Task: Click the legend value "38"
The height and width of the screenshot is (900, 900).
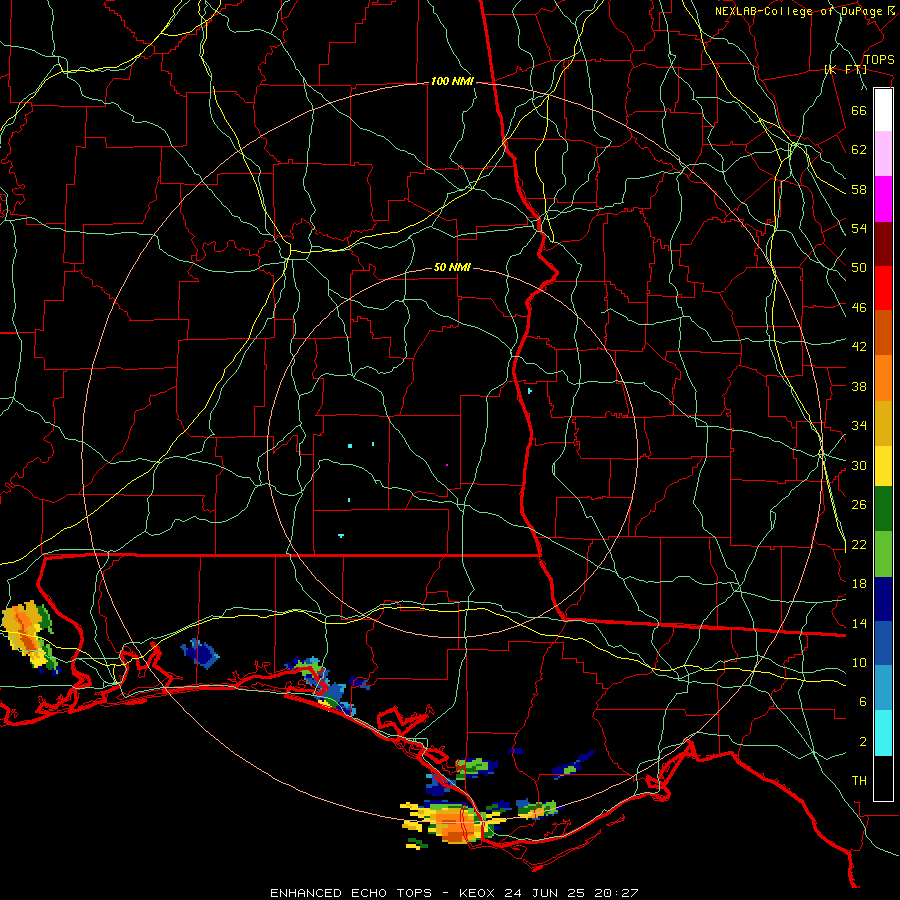Action: (x=859, y=386)
